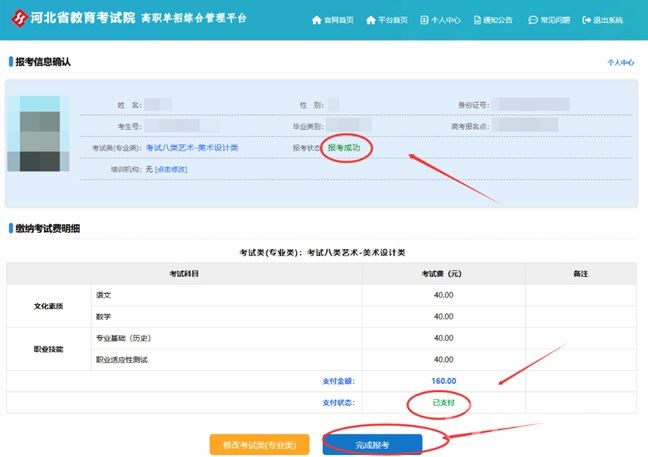This screenshot has height=457, width=648.
Task: Click the 个人中心 link beside 报考信息确认 heading
Action: (x=620, y=62)
